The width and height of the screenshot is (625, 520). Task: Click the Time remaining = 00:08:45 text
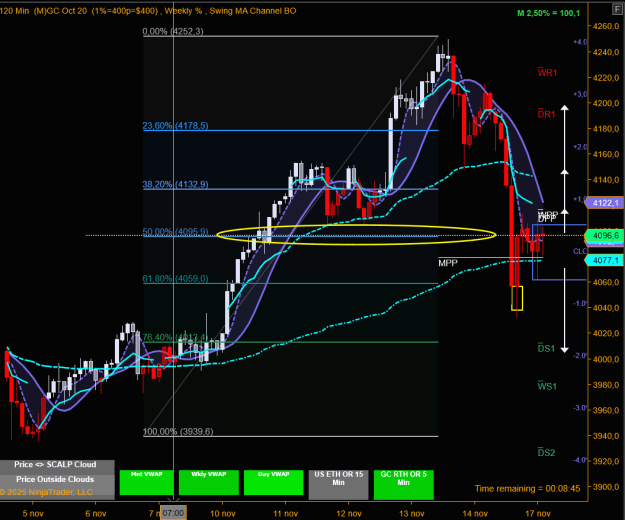[x=527, y=489]
